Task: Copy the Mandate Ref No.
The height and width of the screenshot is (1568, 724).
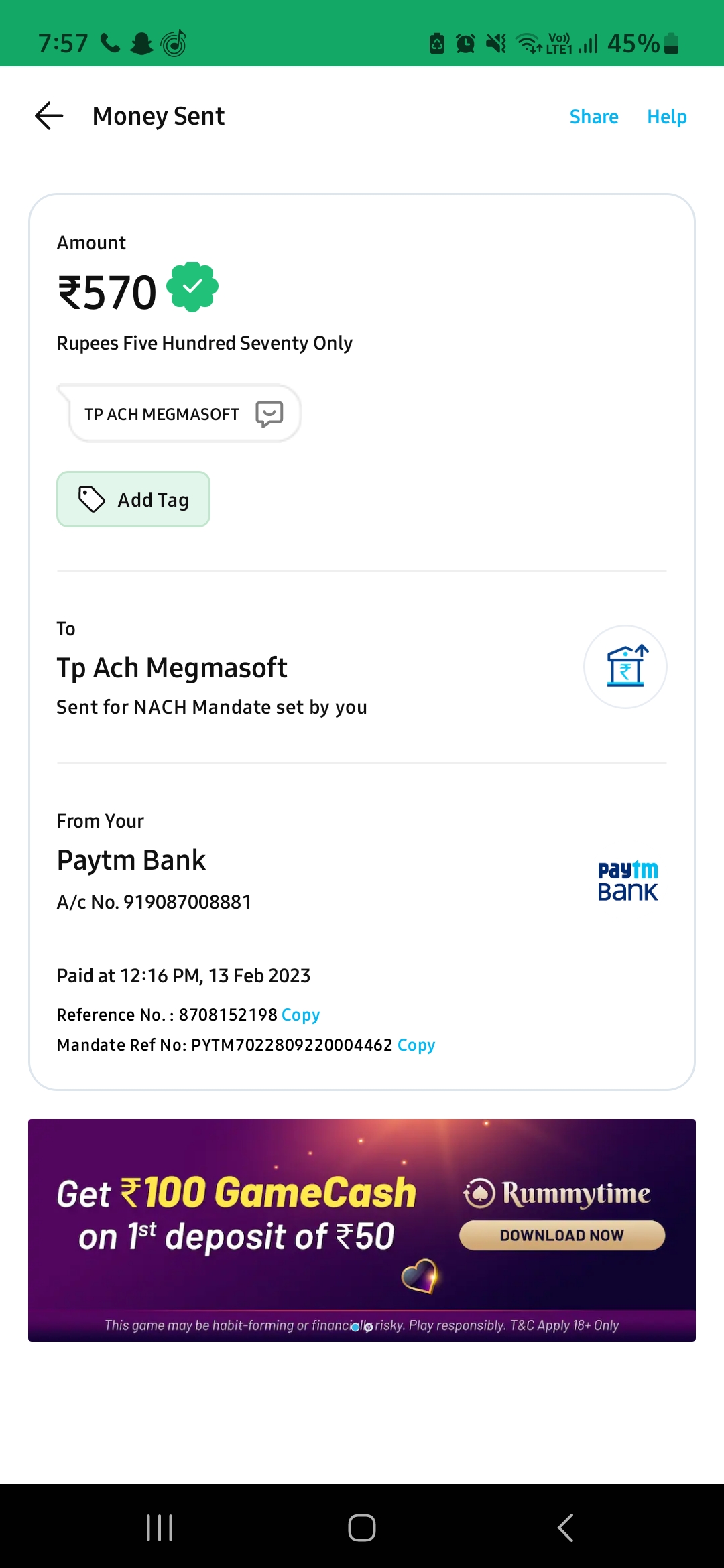Action: point(416,1045)
